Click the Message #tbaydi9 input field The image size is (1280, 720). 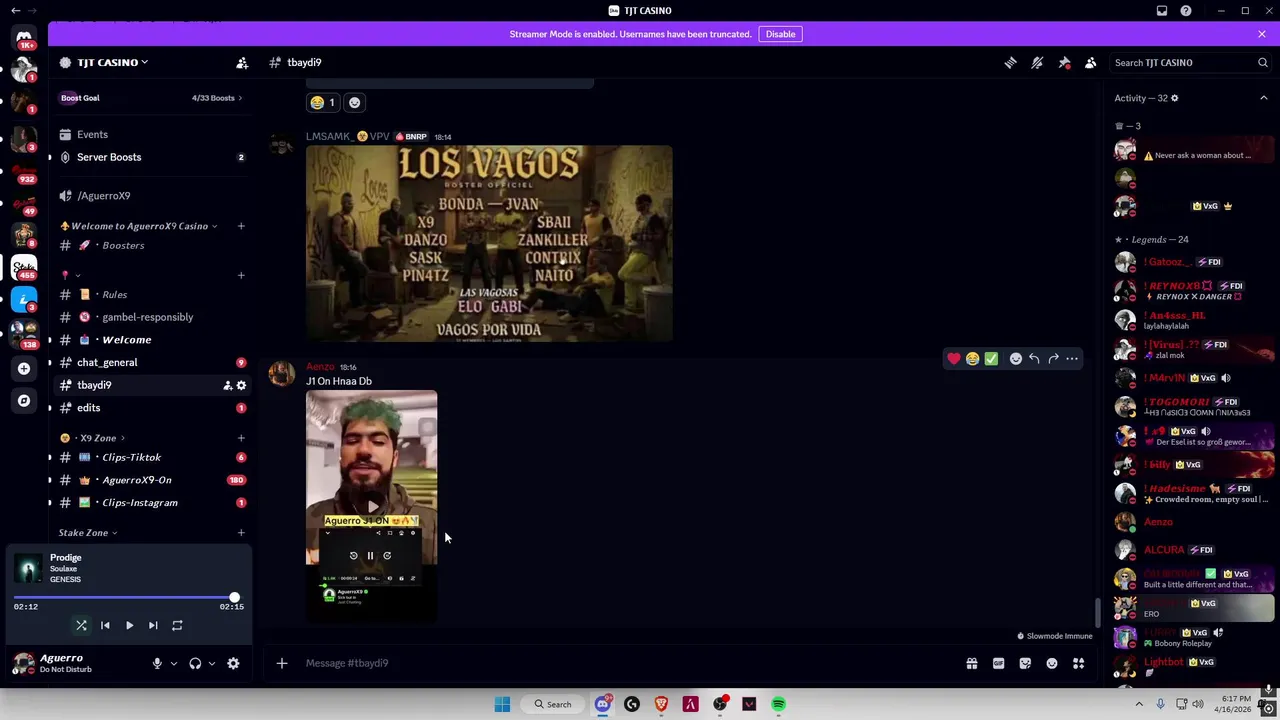(630, 663)
